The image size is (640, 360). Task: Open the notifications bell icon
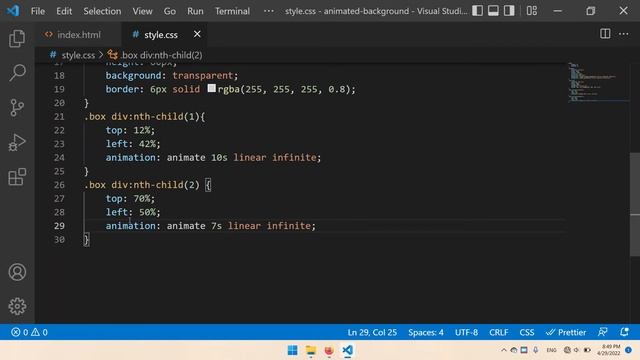[624, 332]
